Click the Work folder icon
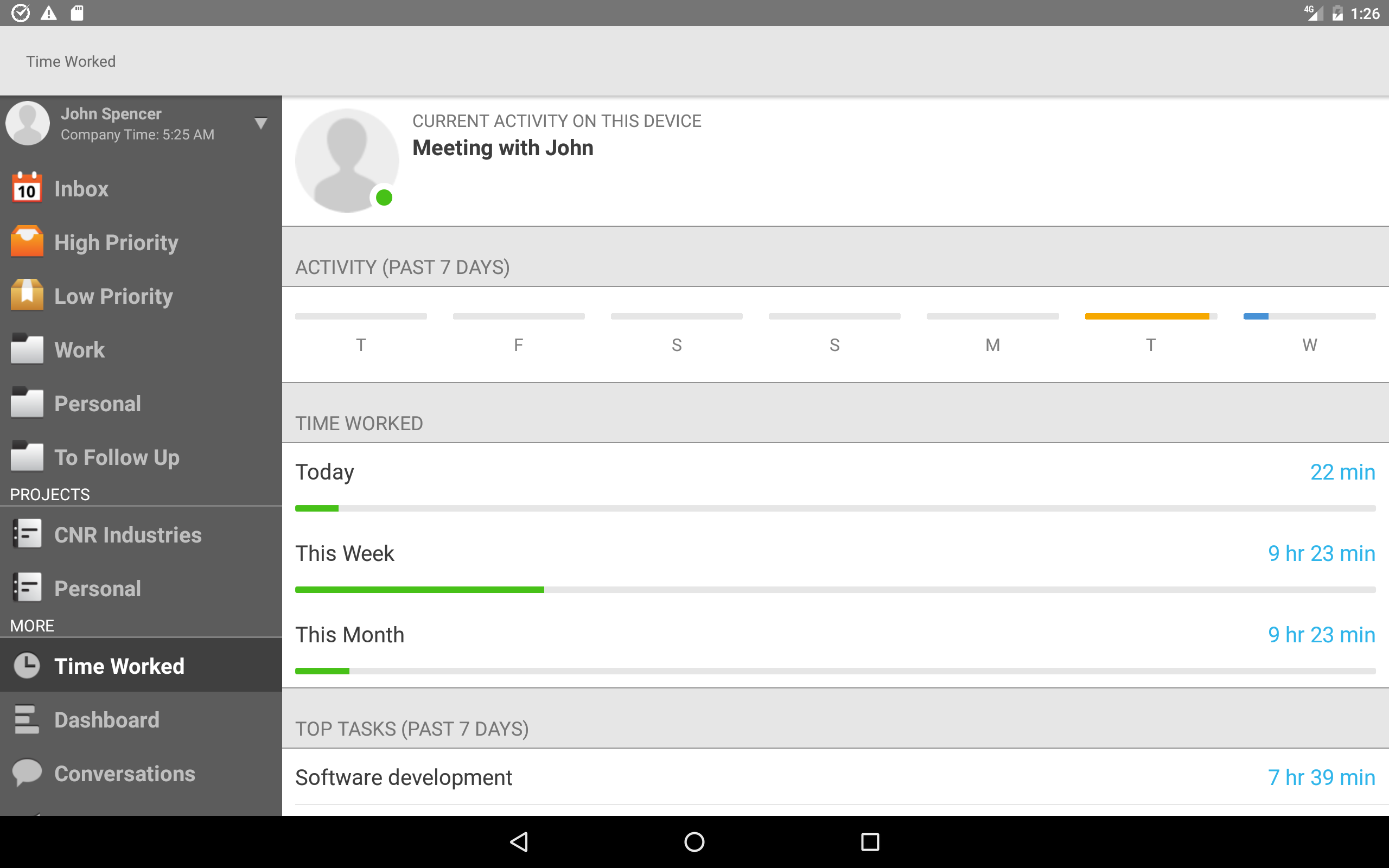Image resolution: width=1389 pixels, height=868 pixels. pyautogui.click(x=27, y=349)
